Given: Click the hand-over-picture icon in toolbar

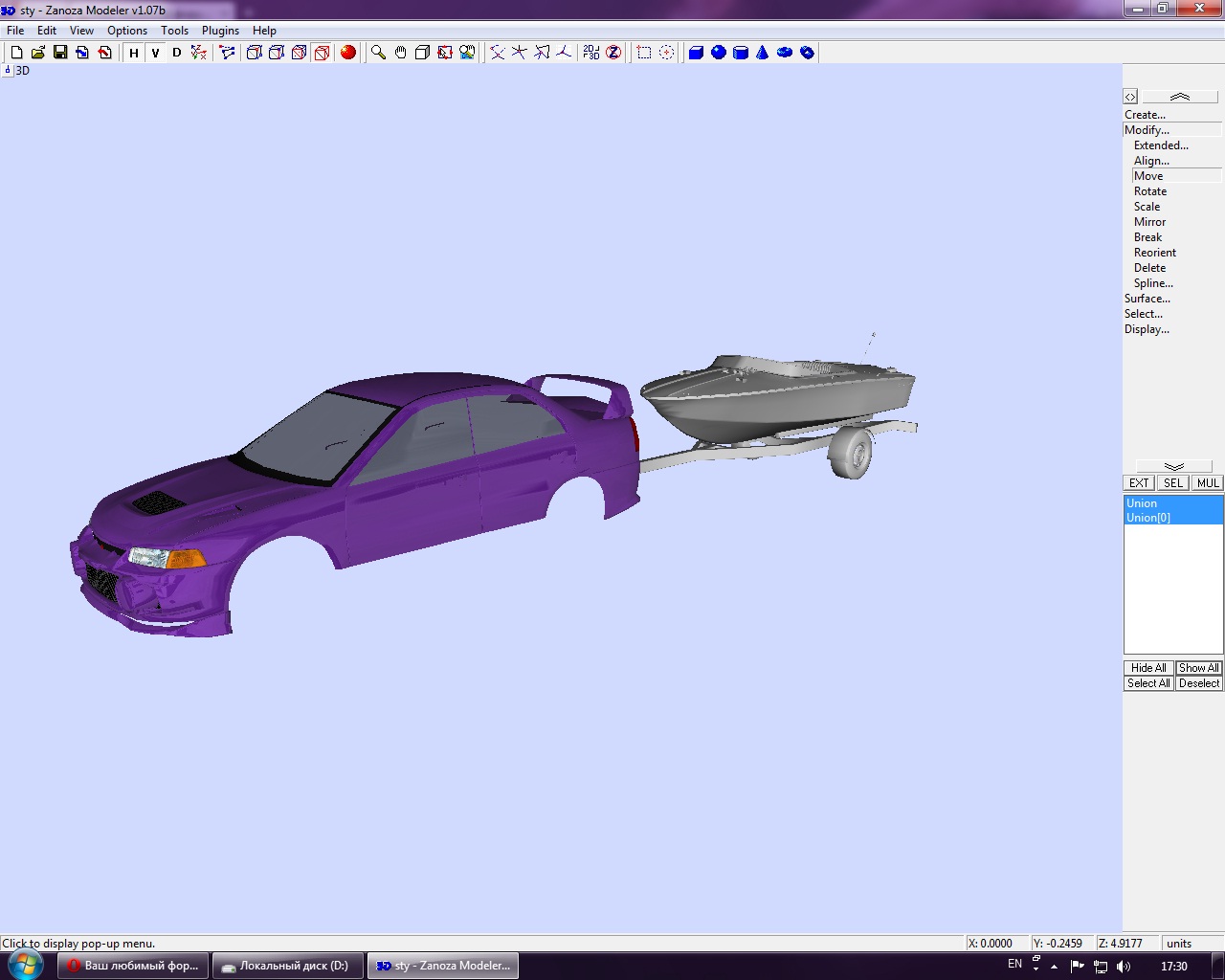Looking at the screenshot, I should pos(467,53).
